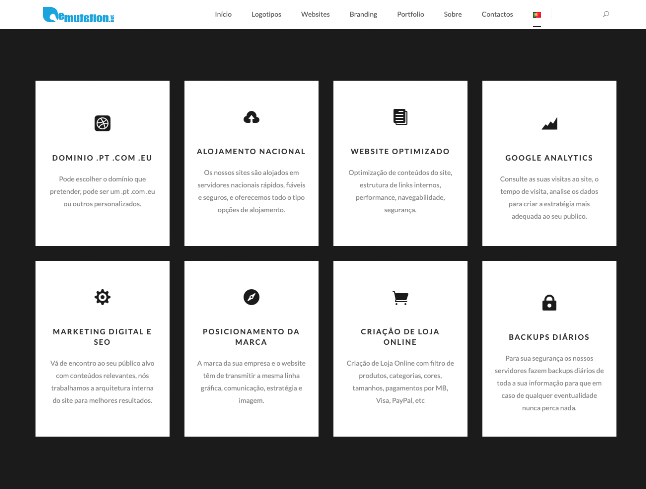This screenshot has width=646, height=489.
Task: Go to Início menu item
Action: point(223,14)
